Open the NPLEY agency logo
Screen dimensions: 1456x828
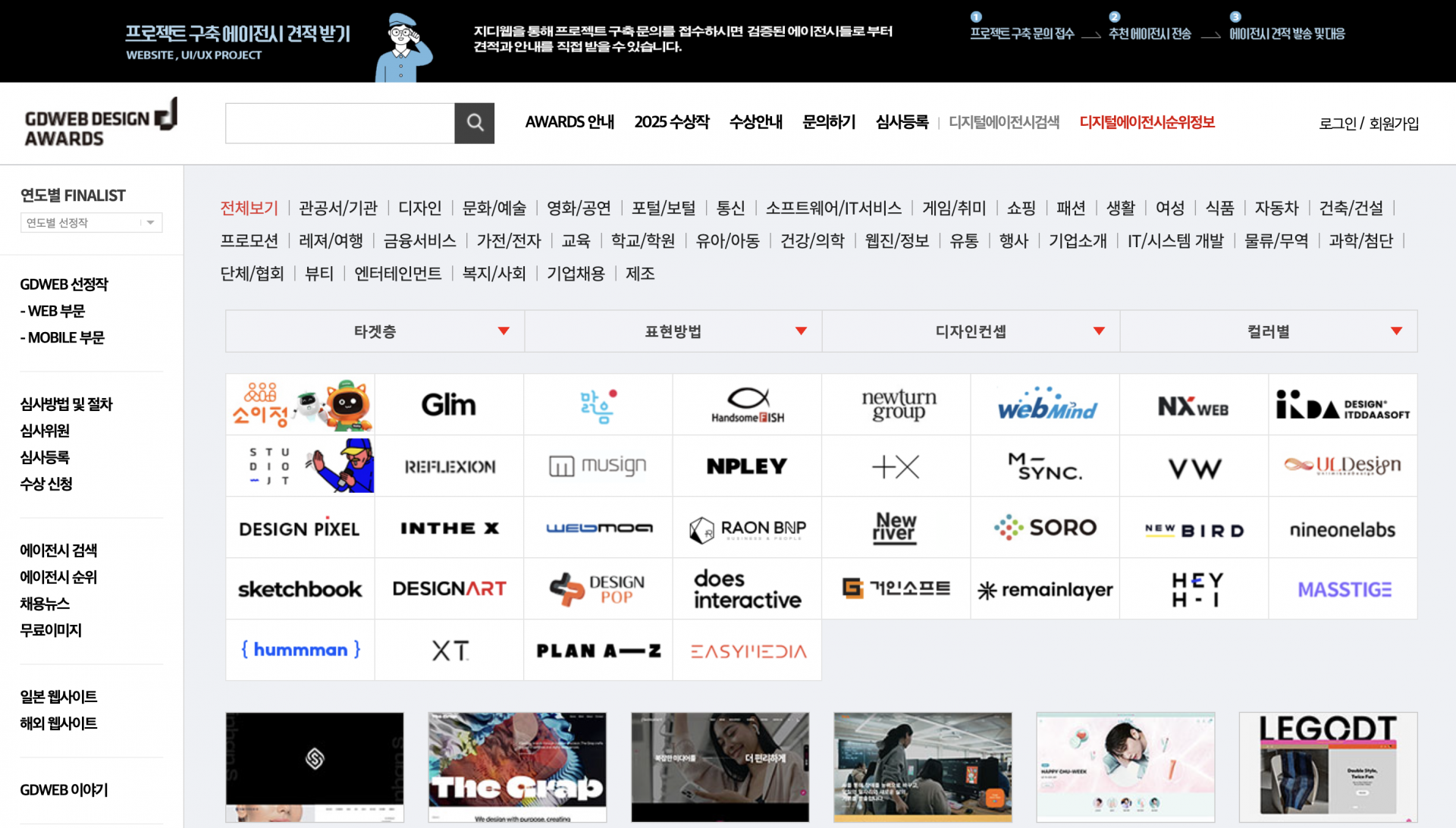tap(747, 466)
